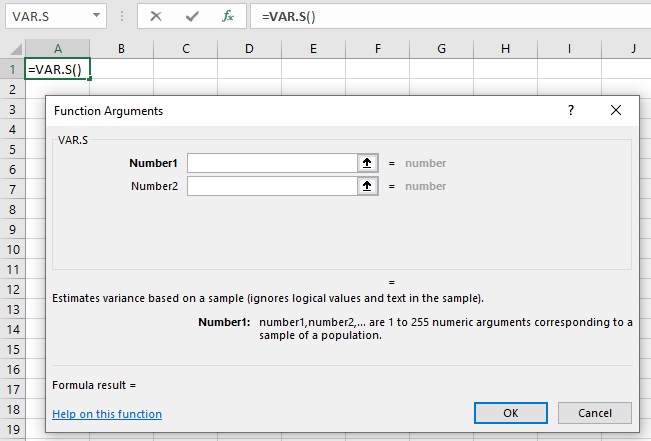651x441 pixels.
Task: Select column E header
Action: 313,49
